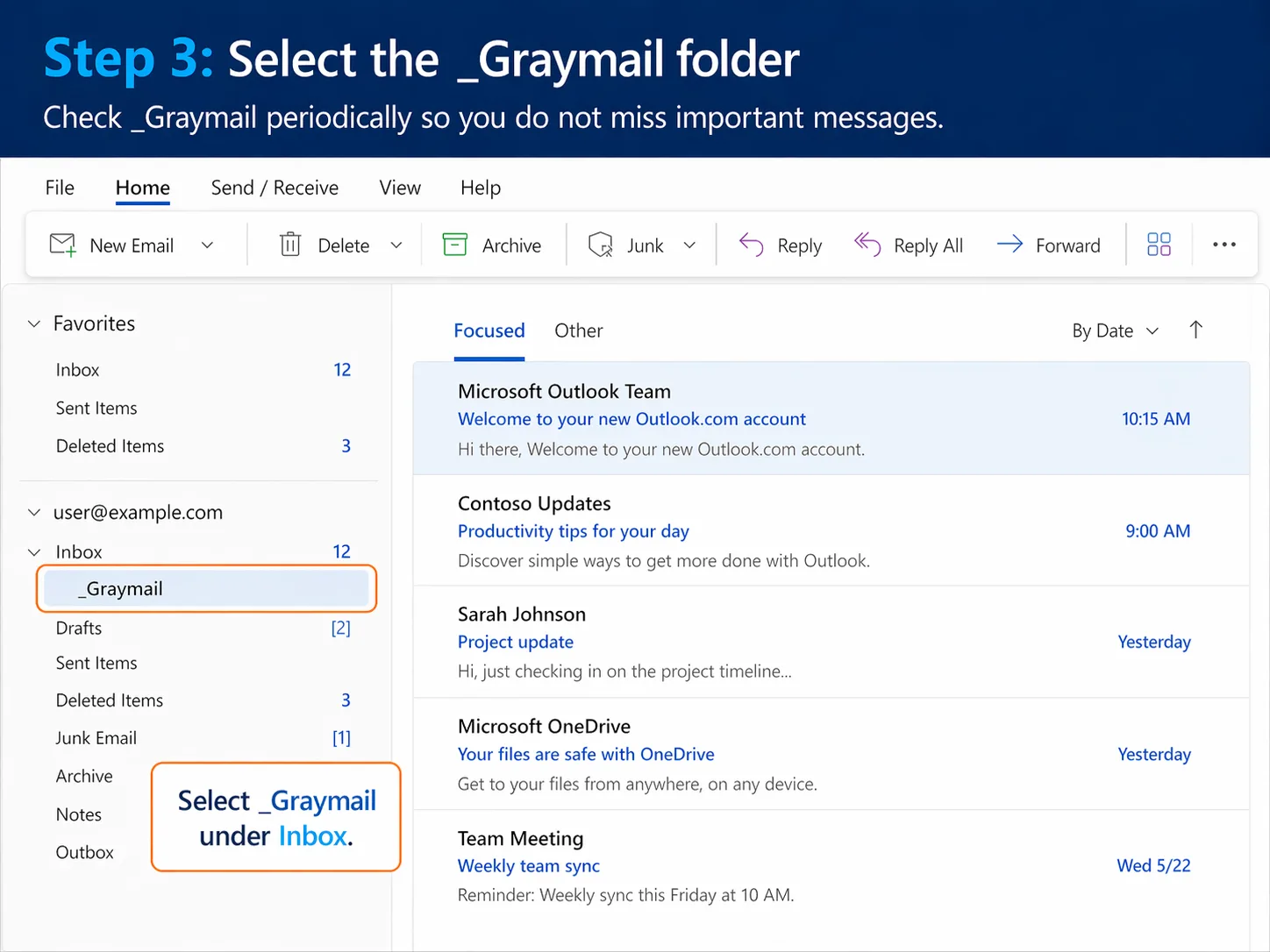Viewport: 1270px width, 952px height.
Task: Open the Notes folder
Action: 79,815
